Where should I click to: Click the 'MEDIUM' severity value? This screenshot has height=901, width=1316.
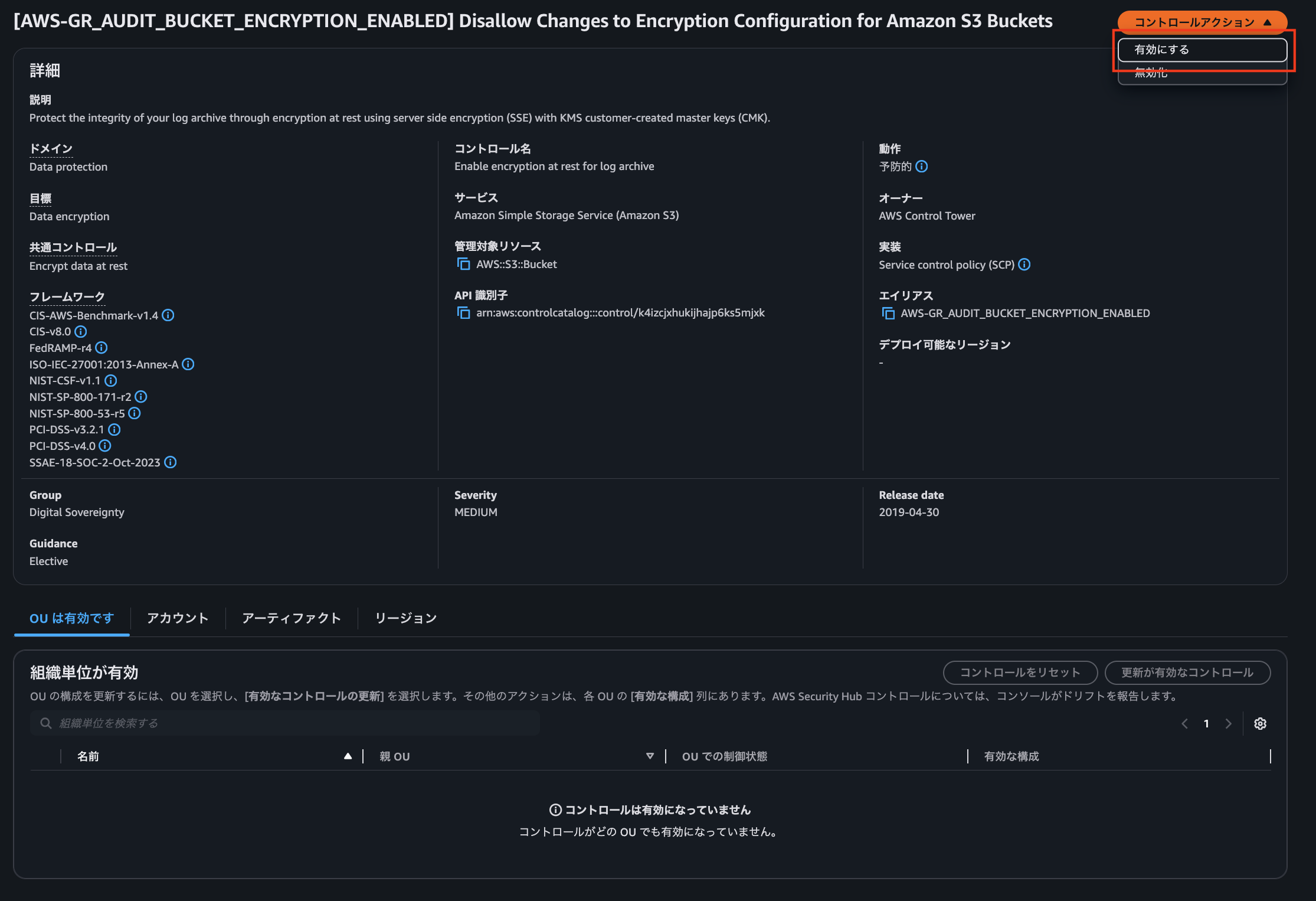pyautogui.click(x=476, y=512)
